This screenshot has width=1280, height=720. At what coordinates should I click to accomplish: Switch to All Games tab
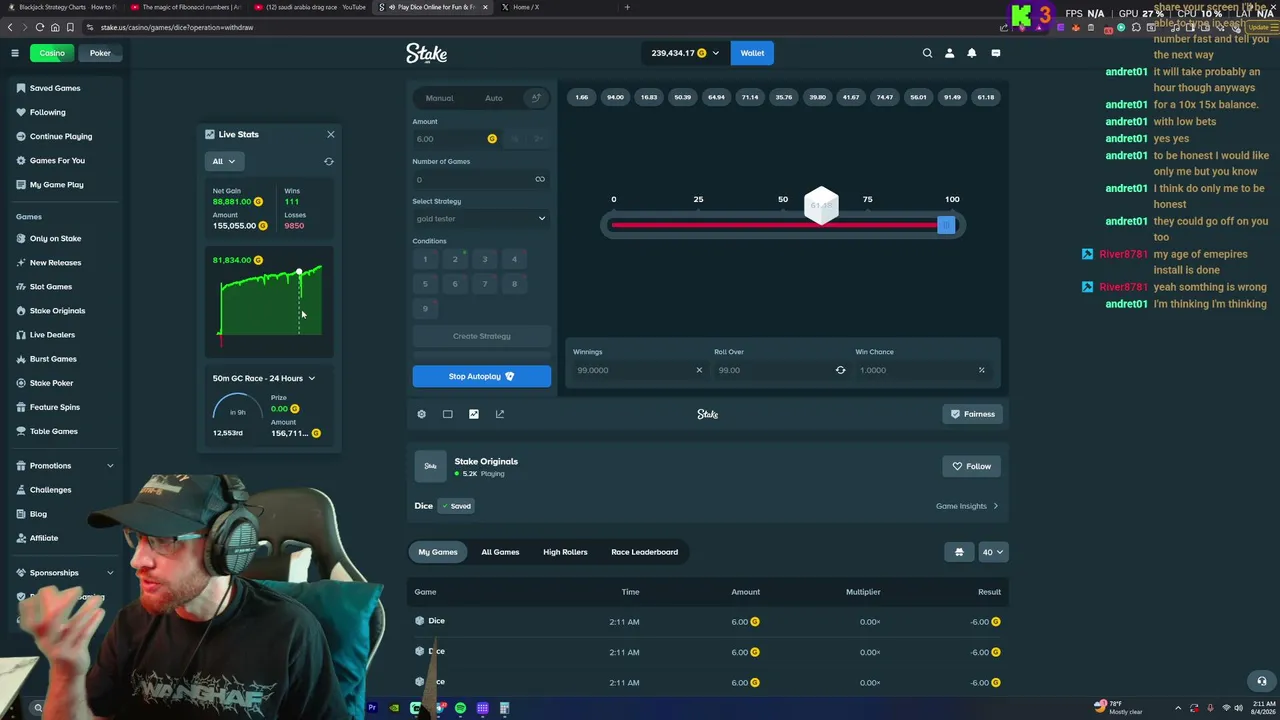click(x=500, y=552)
